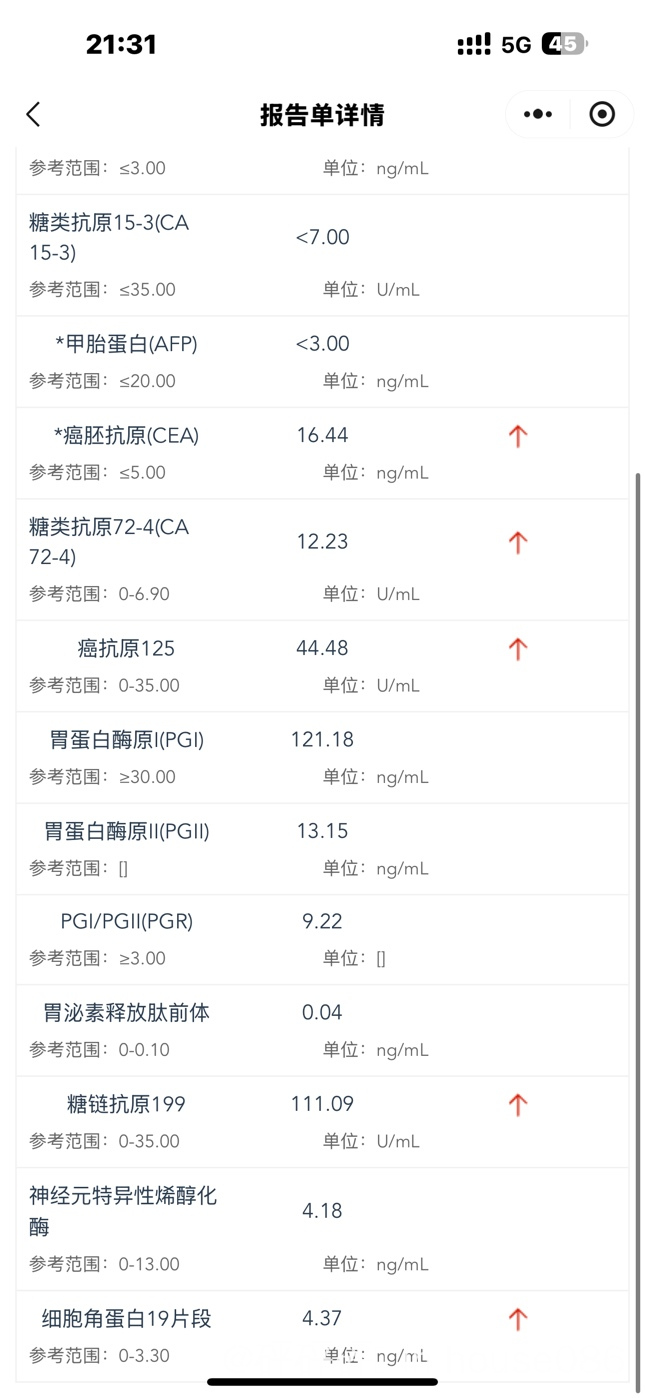645x1398 pixels.
Task: Select the 甲胎蛋白(AFP) result row
Action: (322, 361)
